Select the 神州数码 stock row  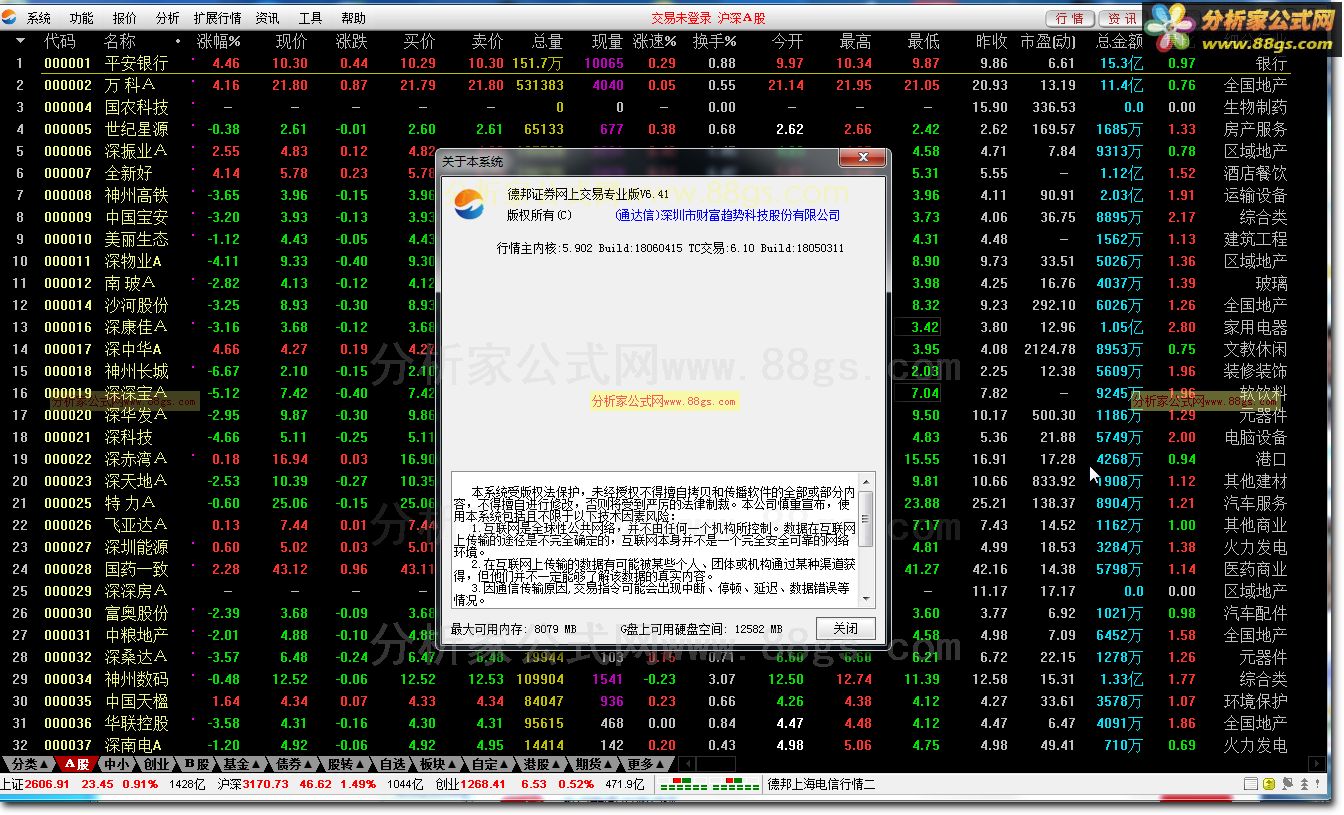[645, 679]
